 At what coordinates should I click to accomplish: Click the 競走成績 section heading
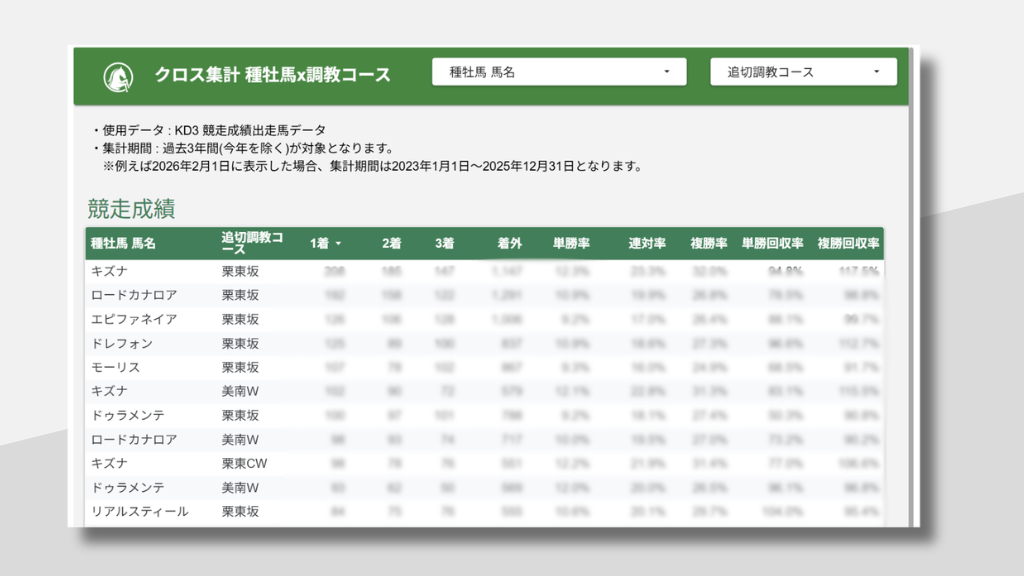[131, 209]
